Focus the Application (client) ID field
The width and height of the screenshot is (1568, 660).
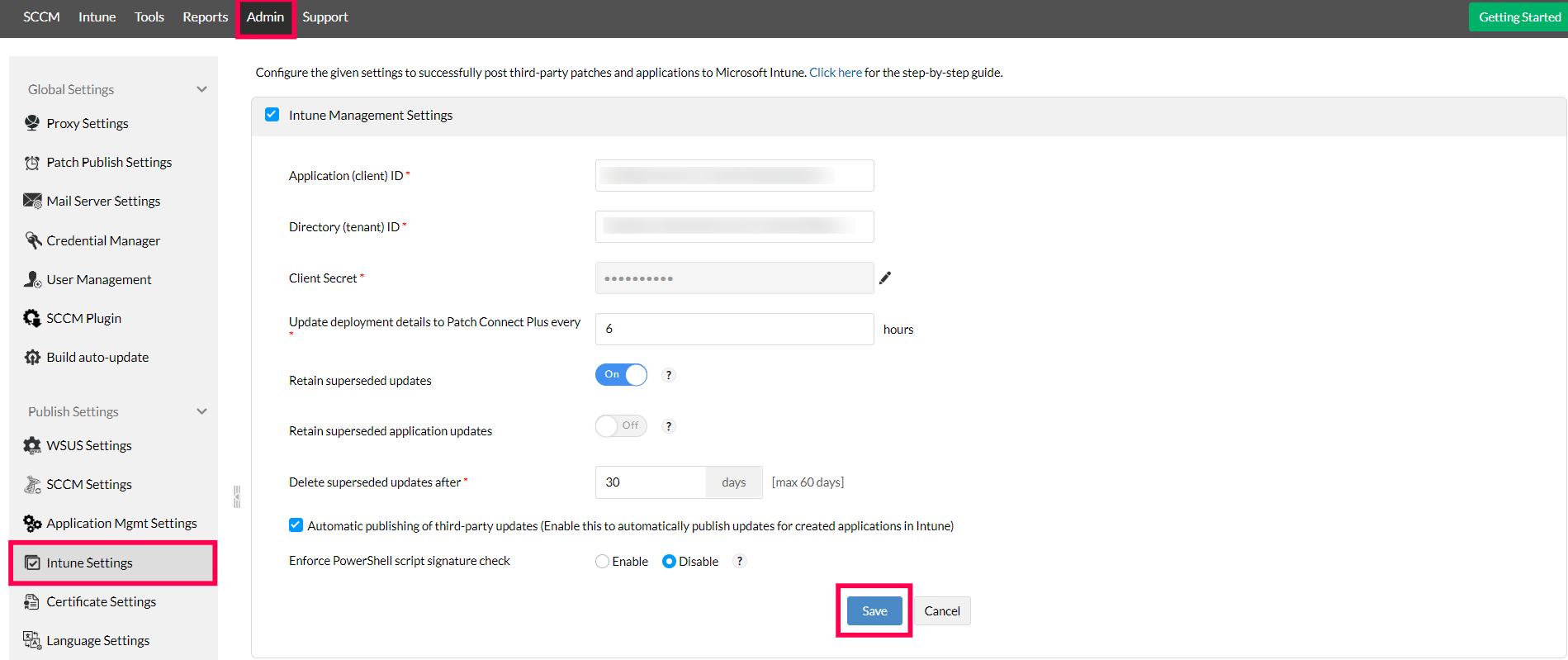[x=734, y=175]
